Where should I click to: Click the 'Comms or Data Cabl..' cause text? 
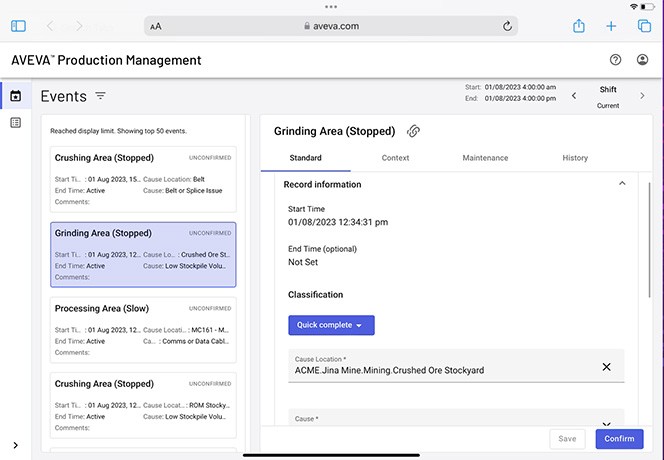tap(196, 341)
